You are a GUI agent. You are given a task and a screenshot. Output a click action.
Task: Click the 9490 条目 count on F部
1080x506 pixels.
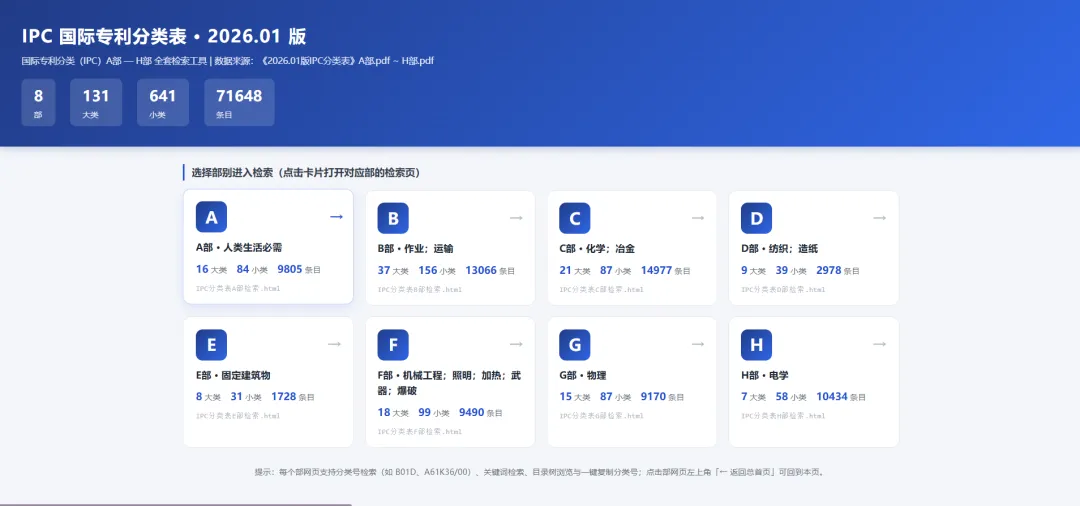click(481, 412)
